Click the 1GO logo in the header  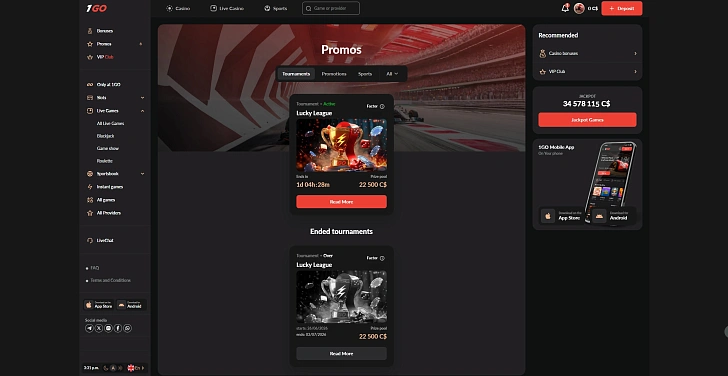point(96,8)
